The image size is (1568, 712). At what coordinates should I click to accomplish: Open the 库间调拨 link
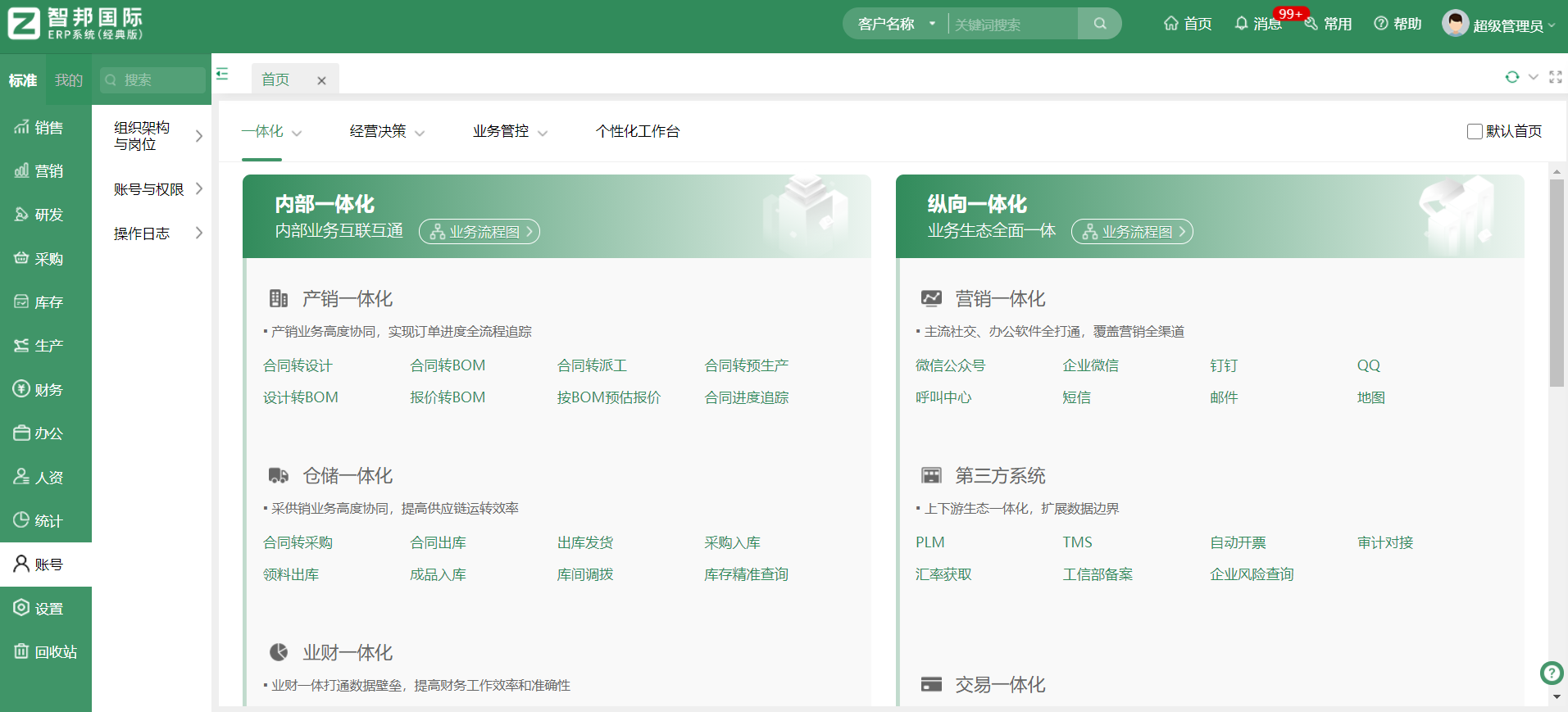585,574
